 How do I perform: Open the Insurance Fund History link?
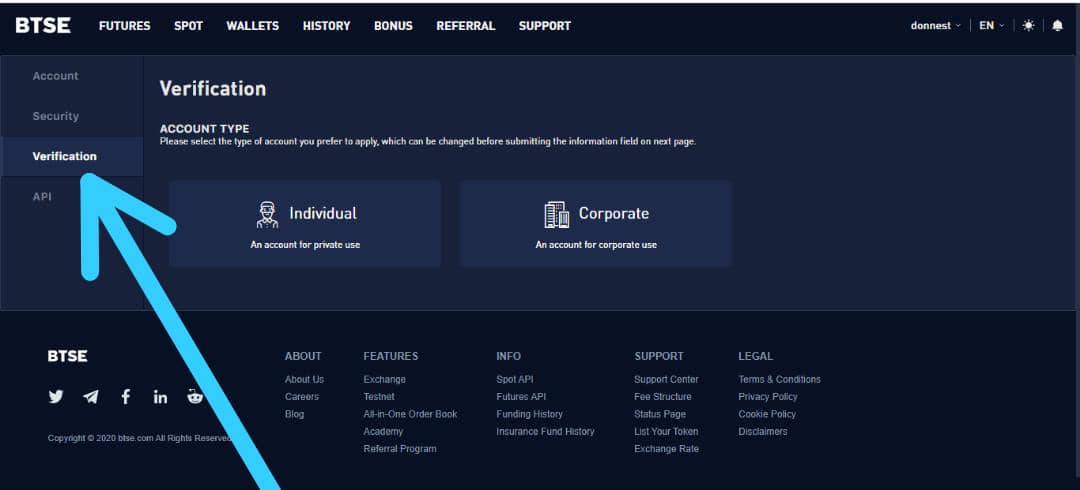coord(545,431)
